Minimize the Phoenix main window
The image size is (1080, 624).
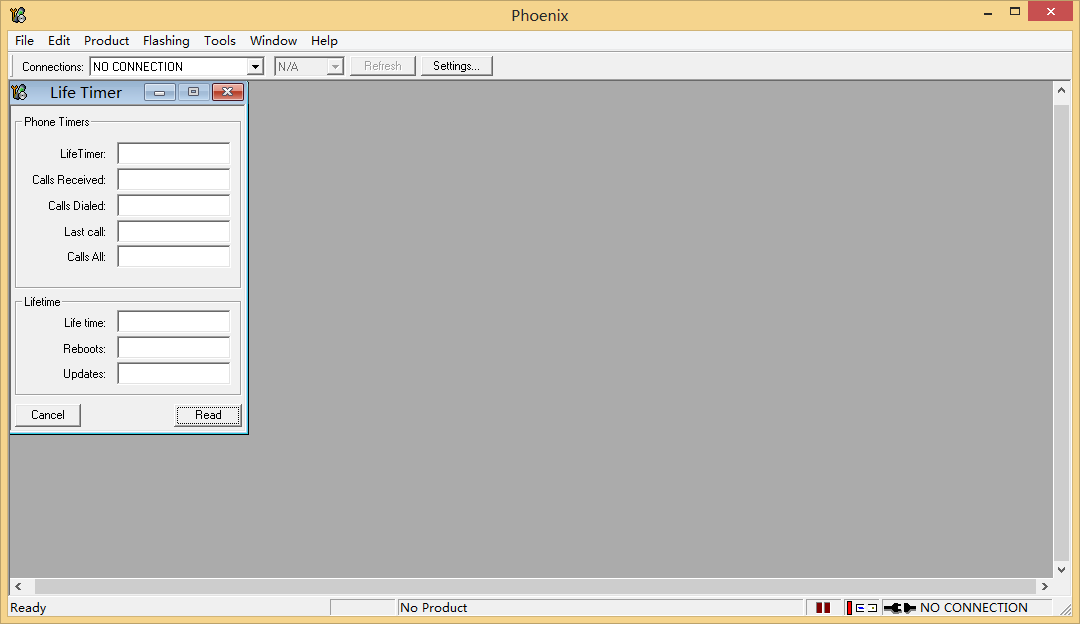coord(988,12)
